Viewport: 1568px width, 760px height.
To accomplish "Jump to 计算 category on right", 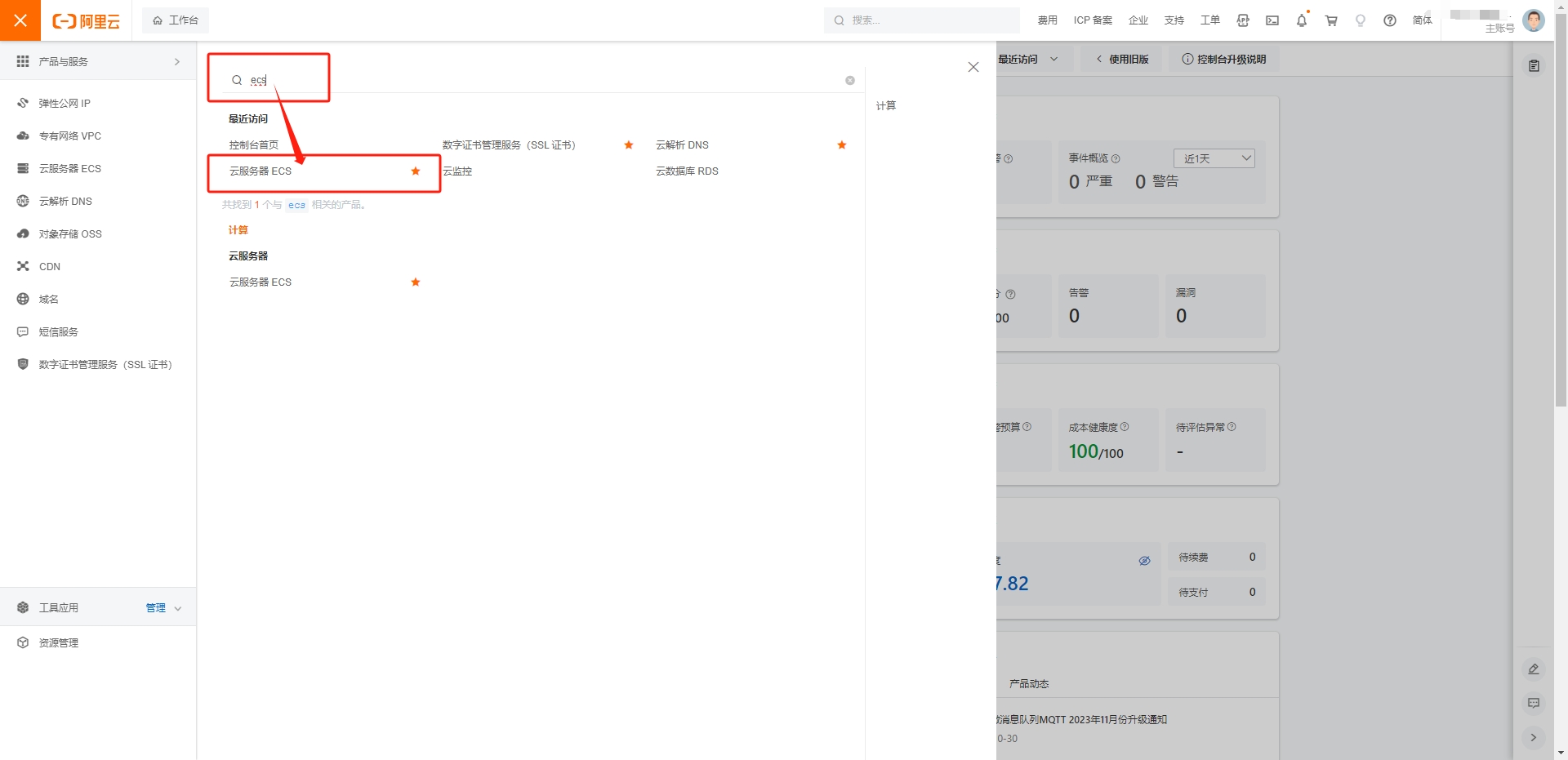I will pos(886,105).
